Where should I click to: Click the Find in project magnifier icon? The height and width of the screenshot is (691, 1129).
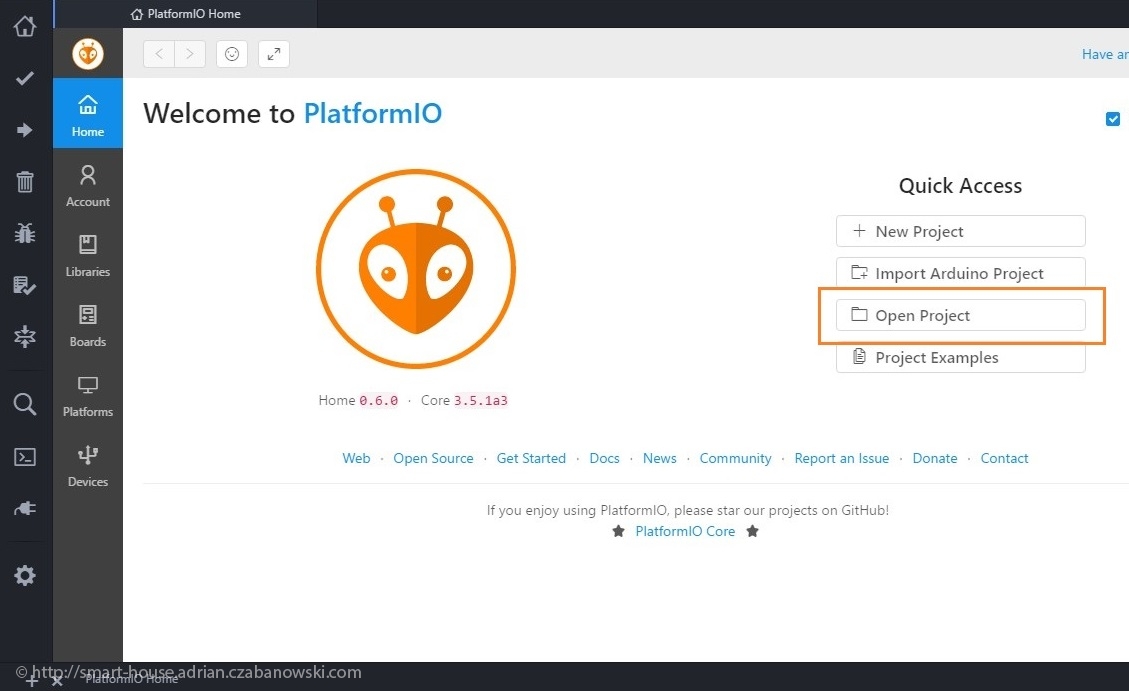click(x=24, y=404)
